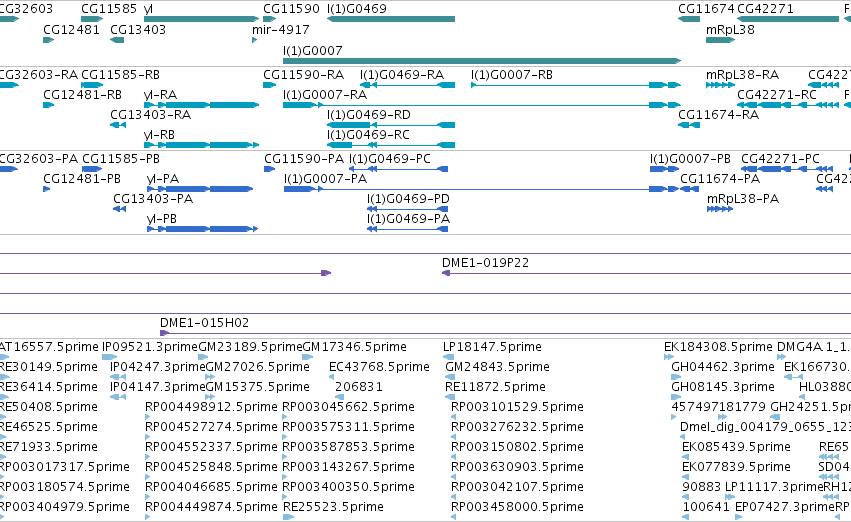851x522 pixels.
Task: Click transcript CG11674-RA
Action: pyautogui.click(x=689, y=125)
